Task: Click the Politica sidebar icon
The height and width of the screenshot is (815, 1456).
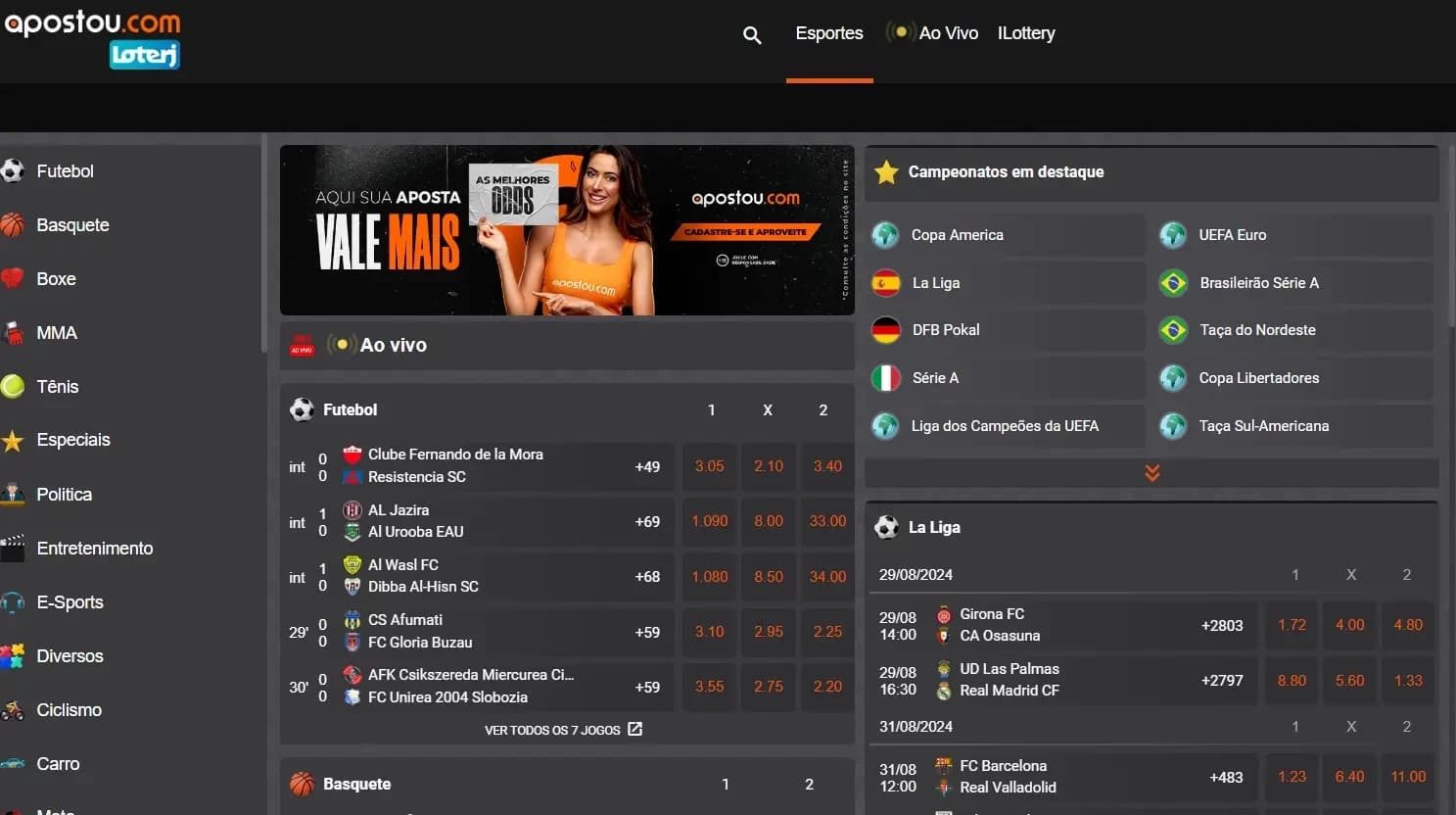Action: [x=12, y=494]
